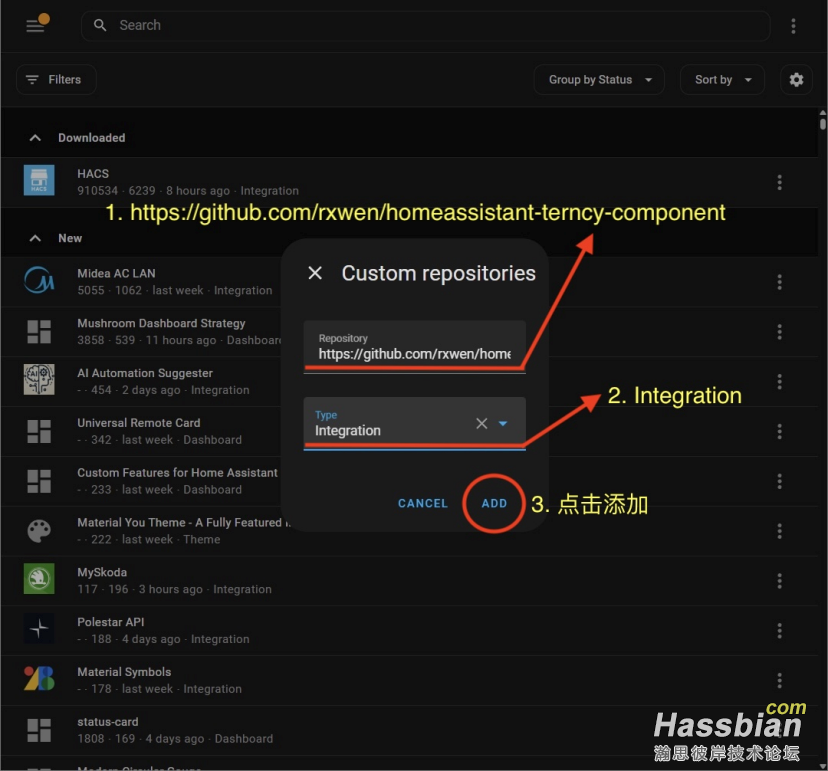Open the table settings gear
Image resolution: width=828 pixels, height=771 pixels.
tap(796, 80)
